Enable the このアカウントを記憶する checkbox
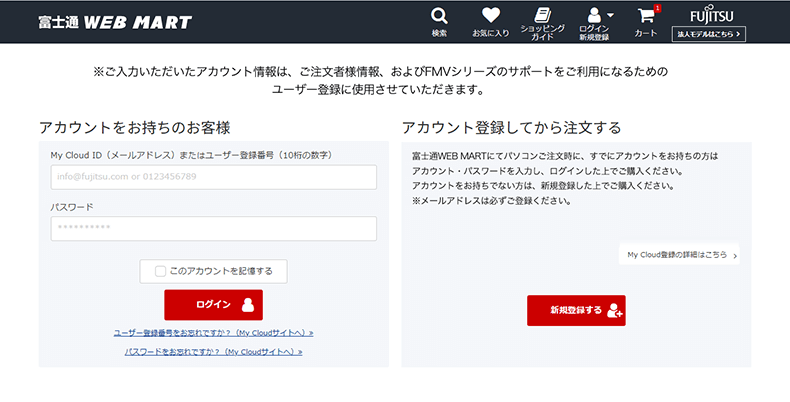This screenshot has width=790, height=402. coord(160,271)
